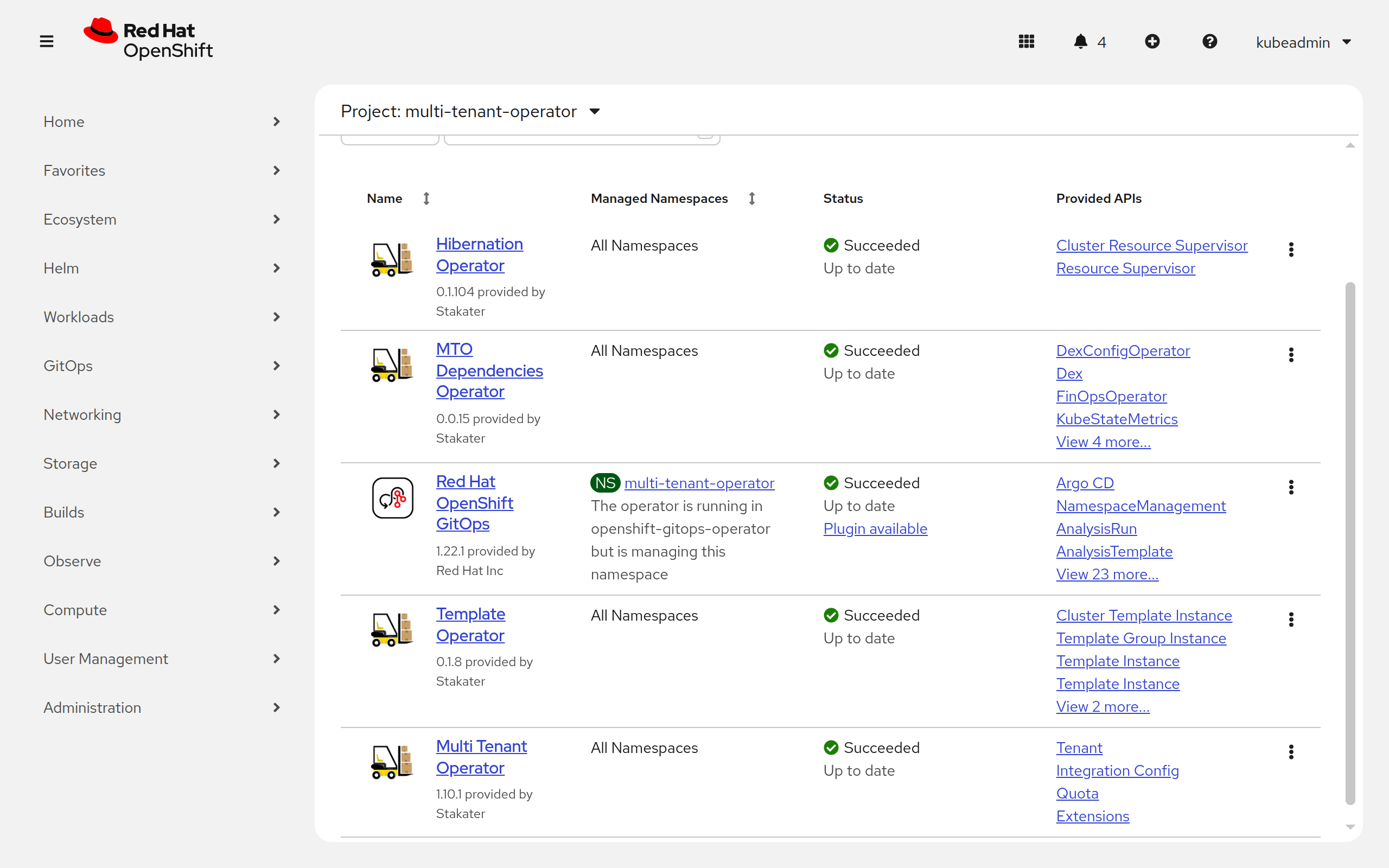Open the multi-tenant-operator namespace link

pyautogui.click(x=699, y=483)
